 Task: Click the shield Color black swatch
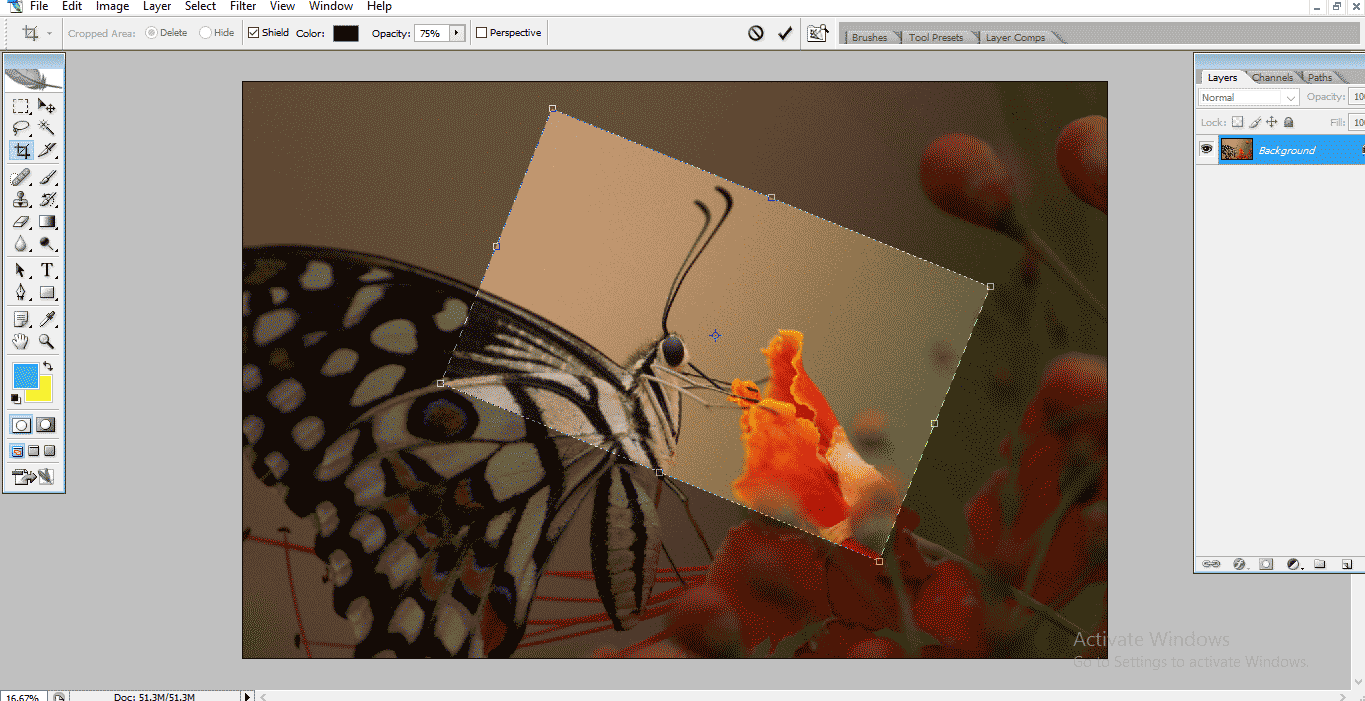click(x=346, y=33)
